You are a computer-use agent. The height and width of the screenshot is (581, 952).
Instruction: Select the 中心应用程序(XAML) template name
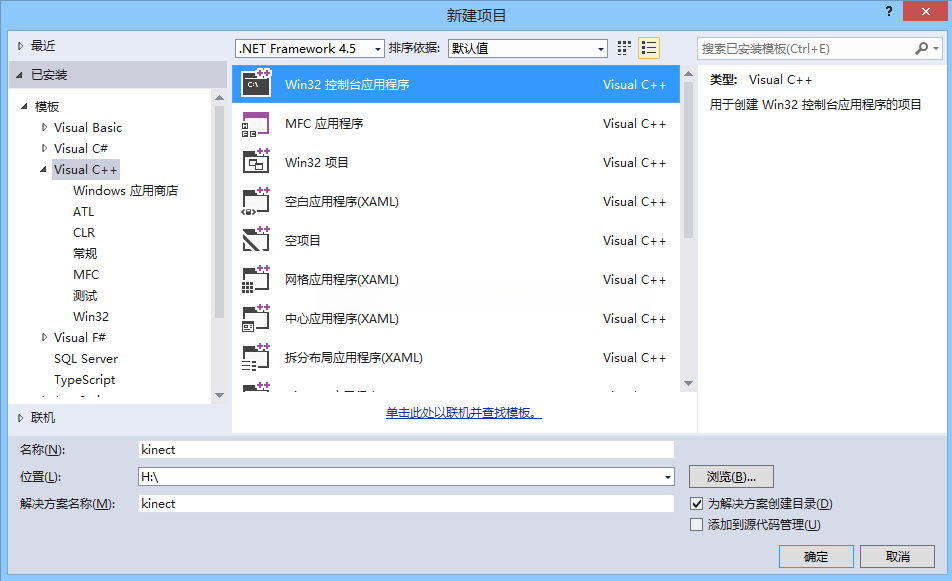342,319
